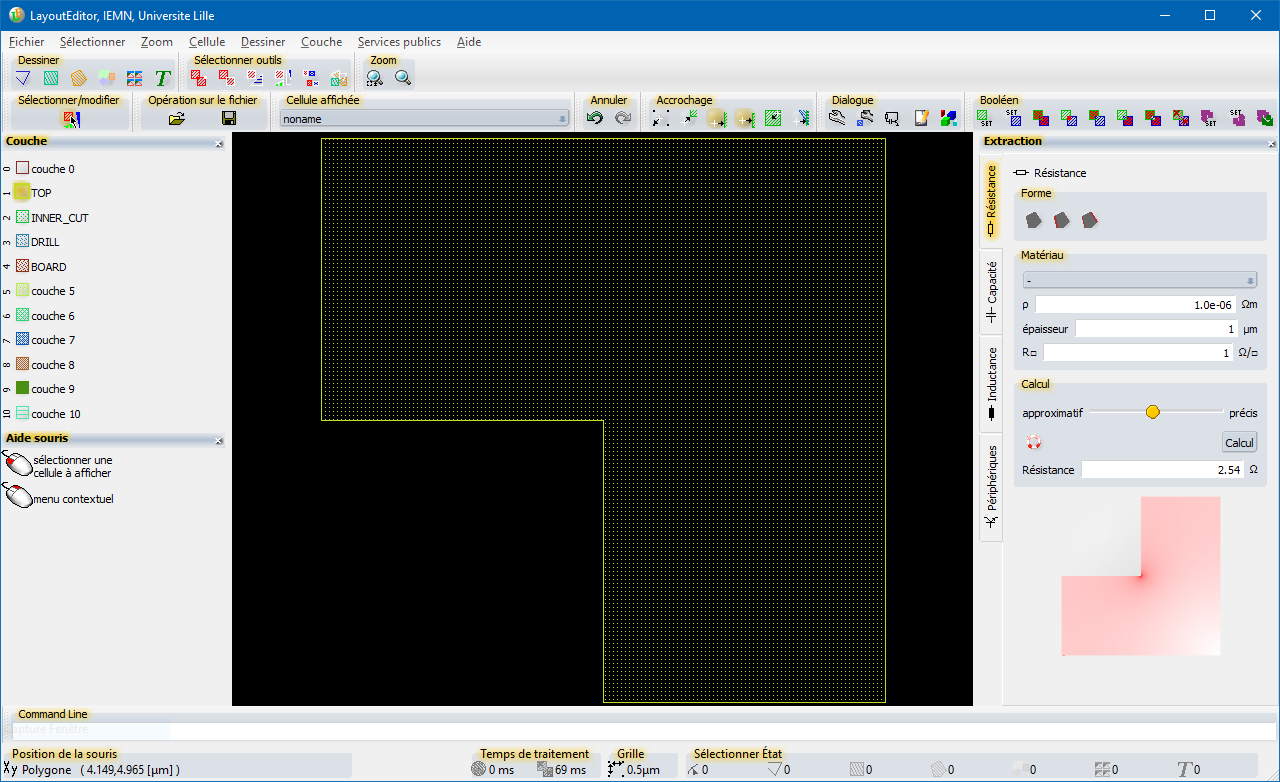
Task: Select the third shape icon under Forme
Action: pos(1090,219)
